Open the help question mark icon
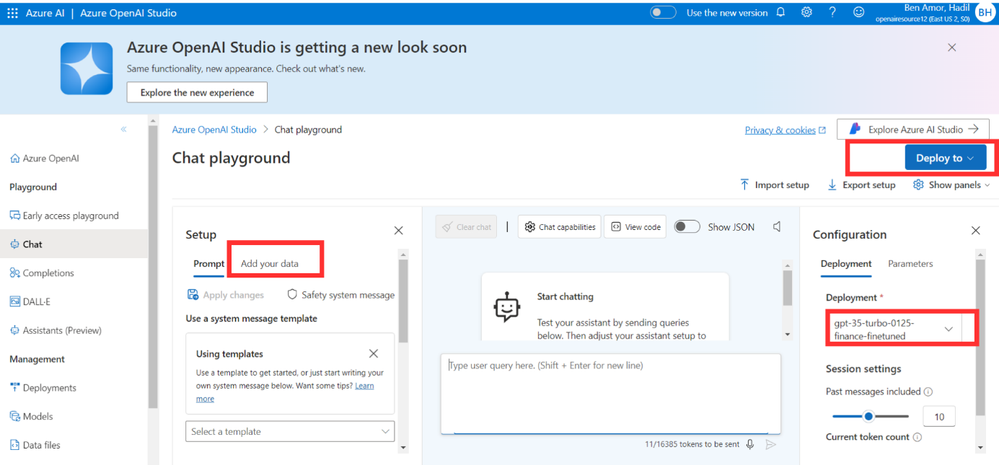This screenshot has width=999, height=465. coord(832,13)
